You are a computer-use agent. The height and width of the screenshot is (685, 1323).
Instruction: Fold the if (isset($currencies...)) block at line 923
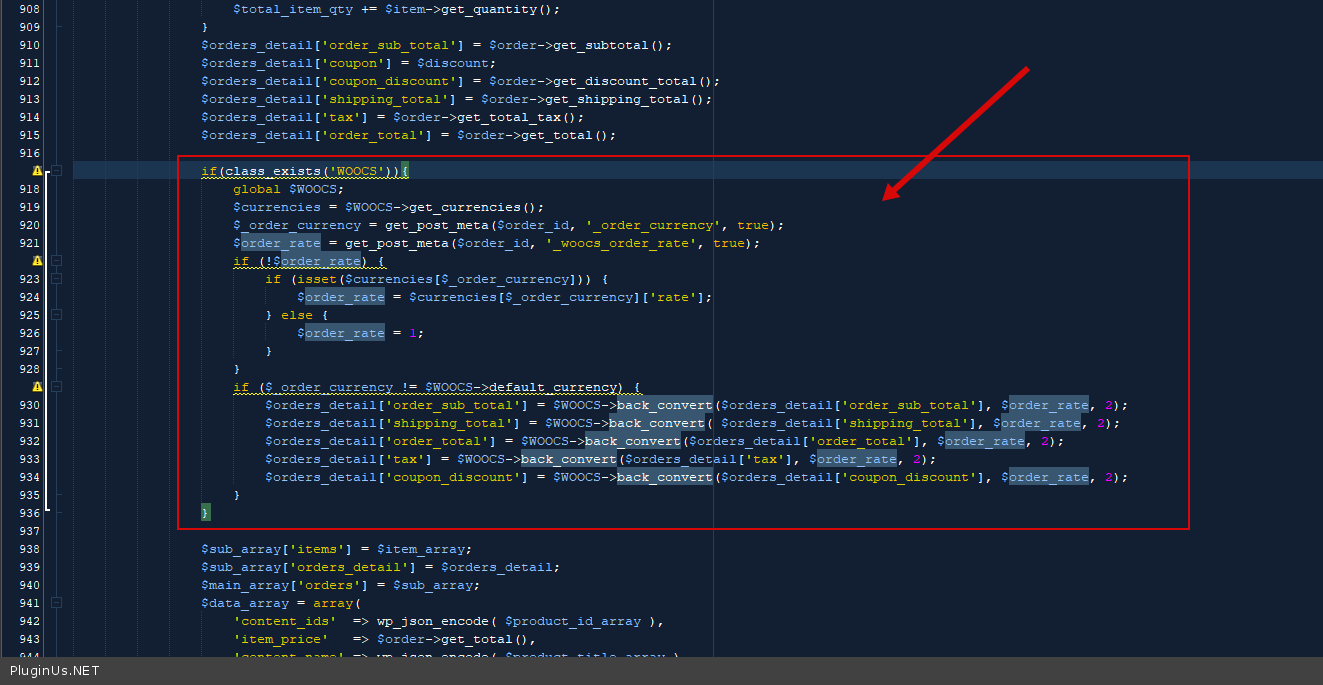pyautogui.click(x=57, y=279)
